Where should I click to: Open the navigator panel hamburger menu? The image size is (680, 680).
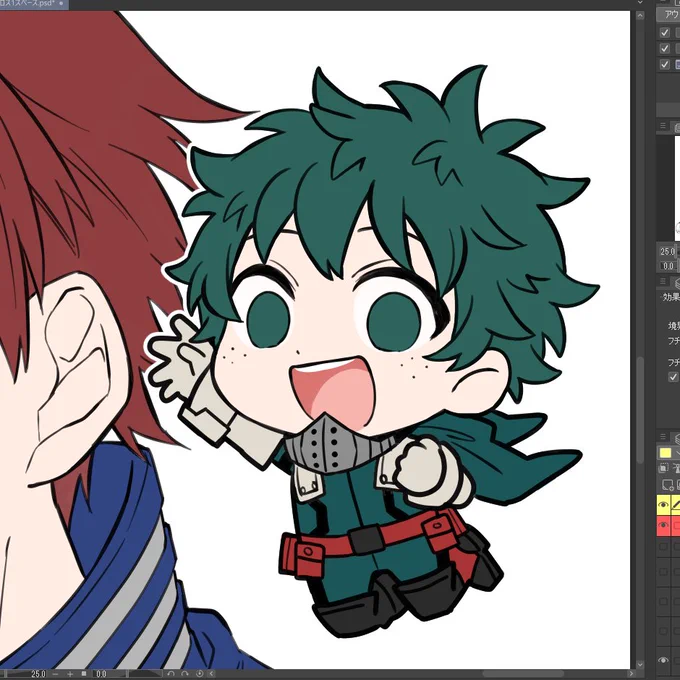[663, 126]
